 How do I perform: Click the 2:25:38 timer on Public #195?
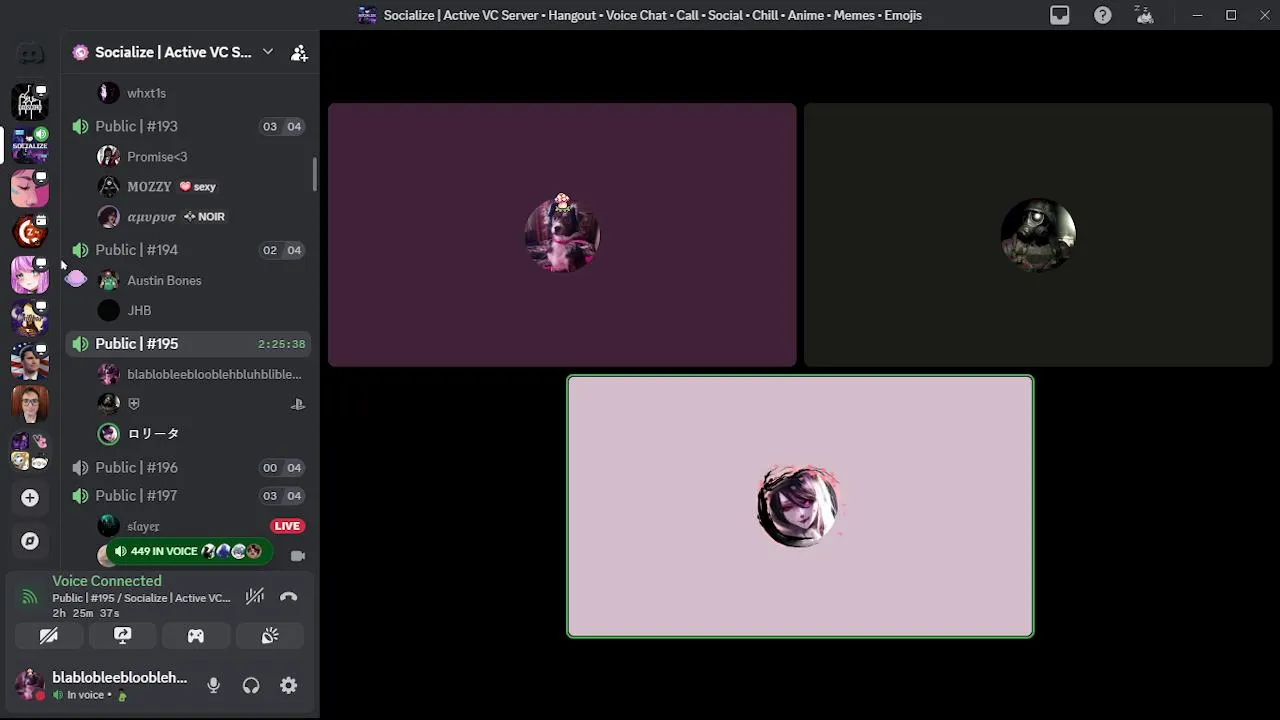281,344
